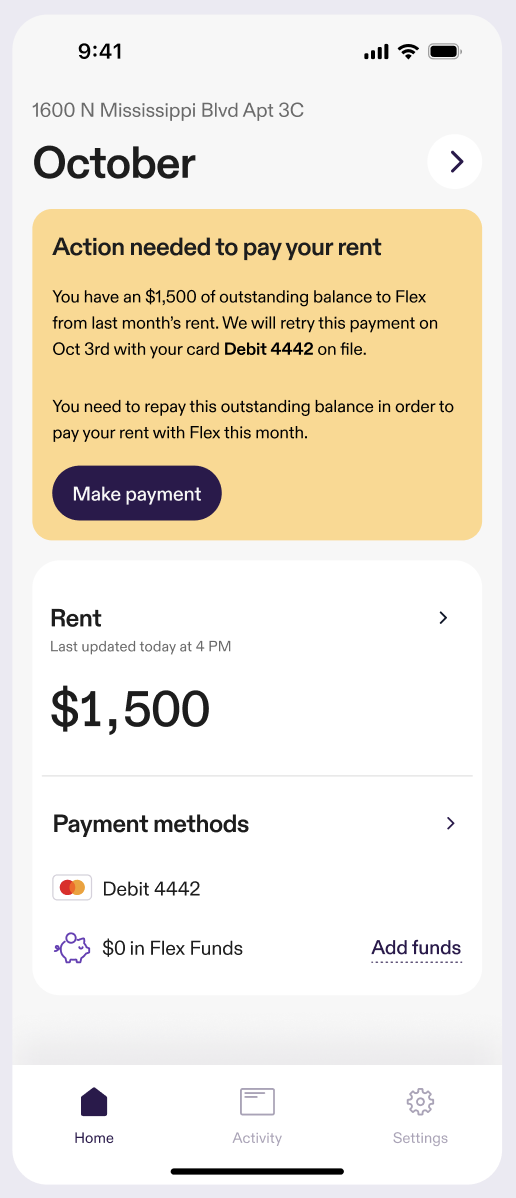Image resolution: width=516 pixels, height=1198 pixels.
Task: Click Add funds link
Action: click(417, 948)
